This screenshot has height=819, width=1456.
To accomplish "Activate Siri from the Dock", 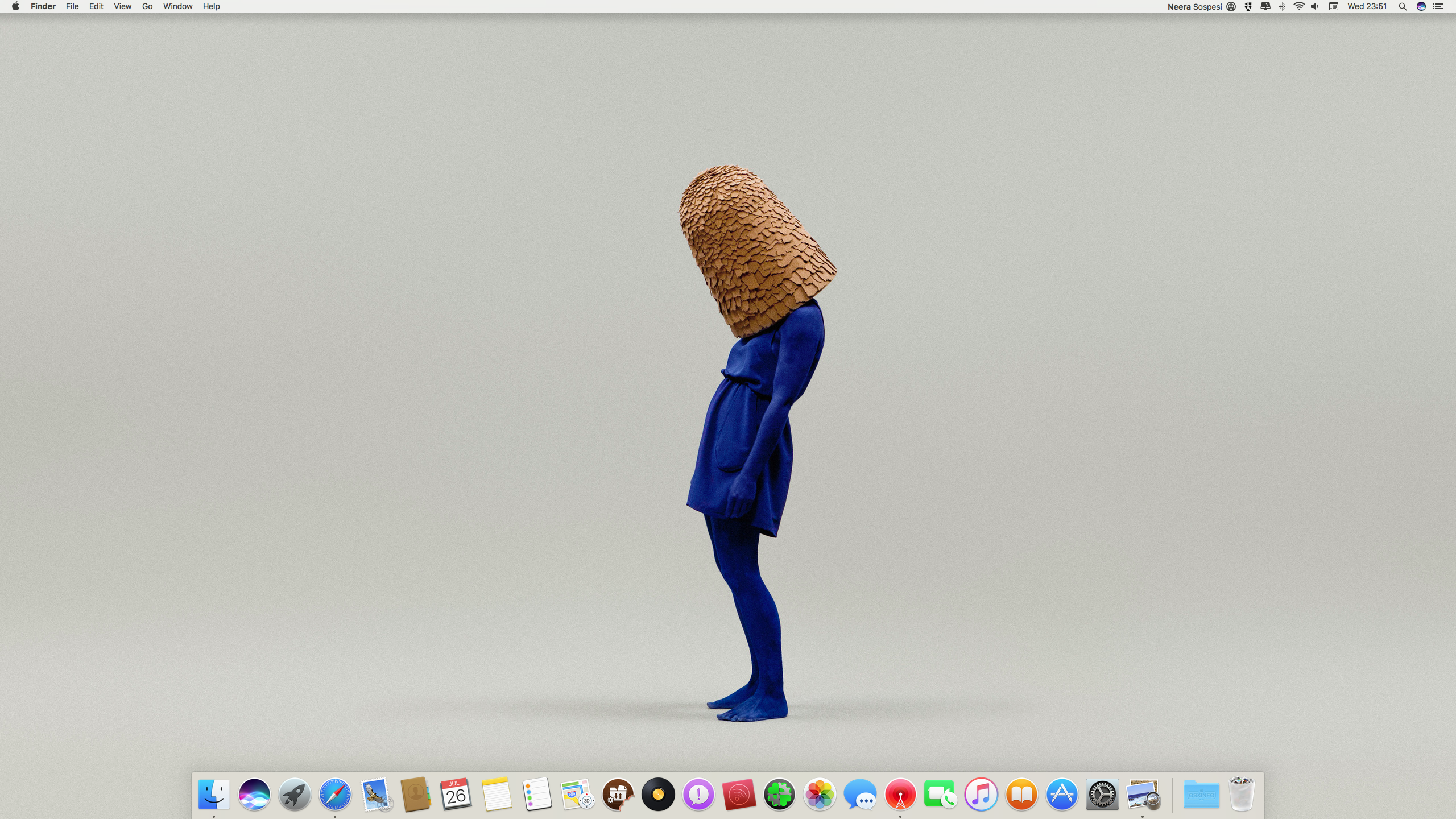I will pyautogui.click(x=254, y=795).
